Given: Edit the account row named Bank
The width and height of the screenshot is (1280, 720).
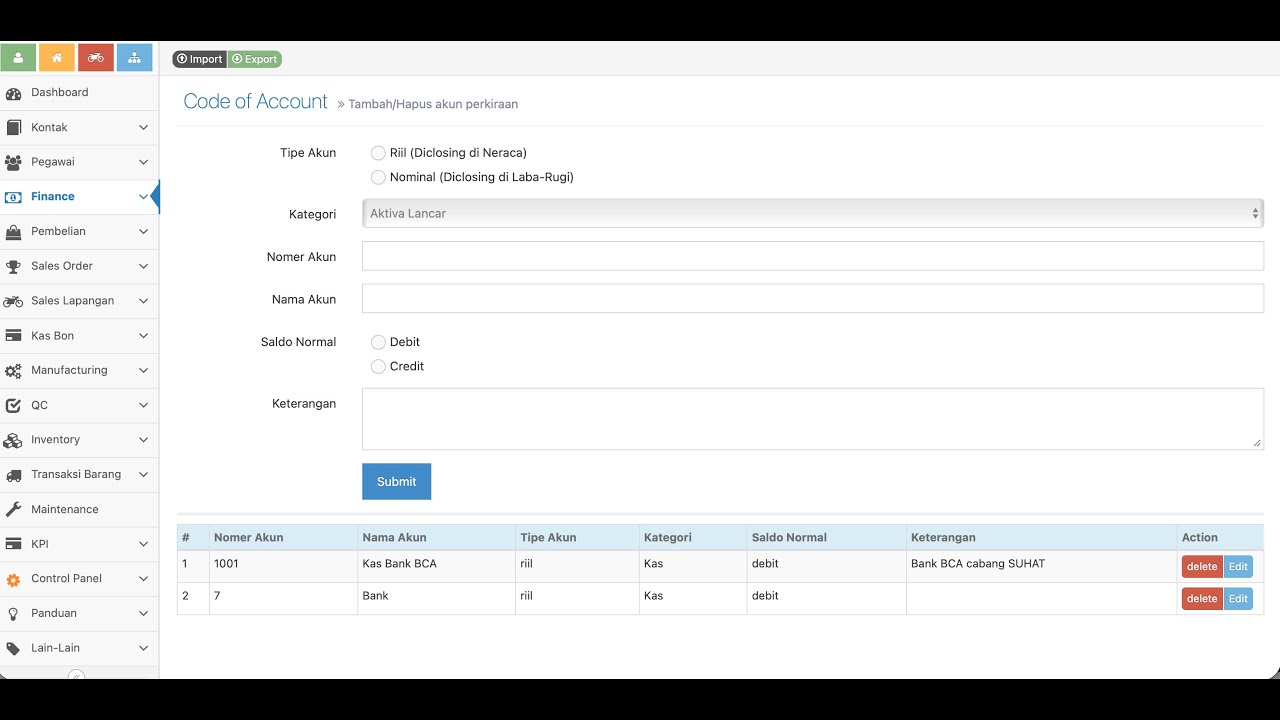Looking at the screenshot, I should [x=1238, y=598].
